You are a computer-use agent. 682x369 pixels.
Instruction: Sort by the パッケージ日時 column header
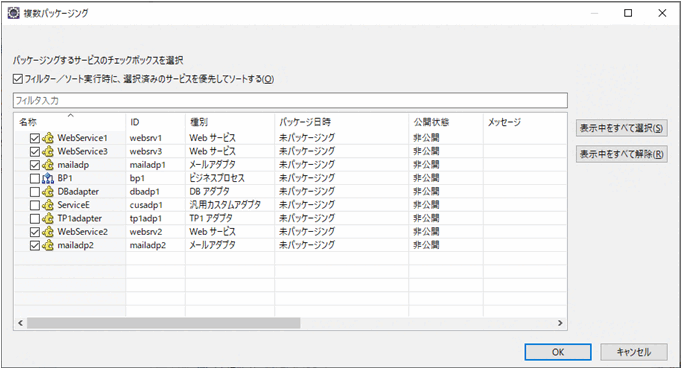pos(342,122)
